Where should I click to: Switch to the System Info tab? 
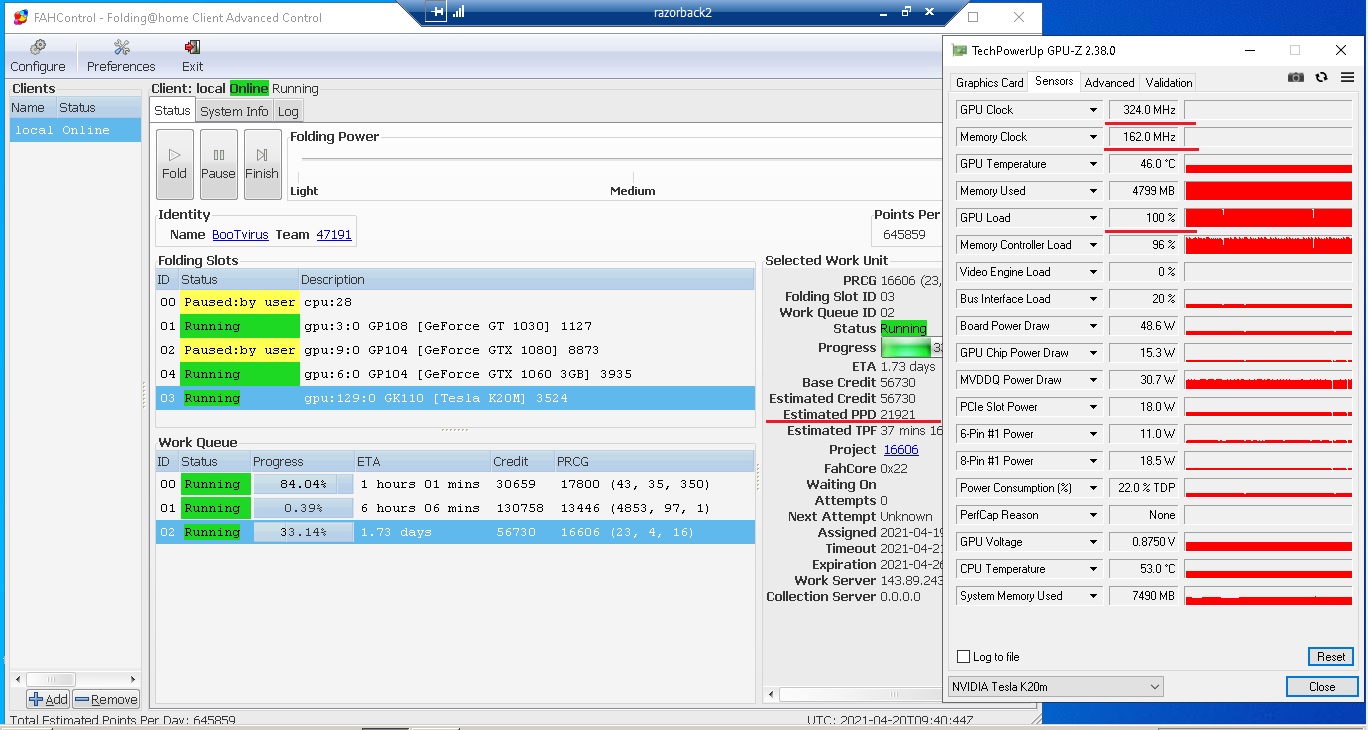pos(234,112)
